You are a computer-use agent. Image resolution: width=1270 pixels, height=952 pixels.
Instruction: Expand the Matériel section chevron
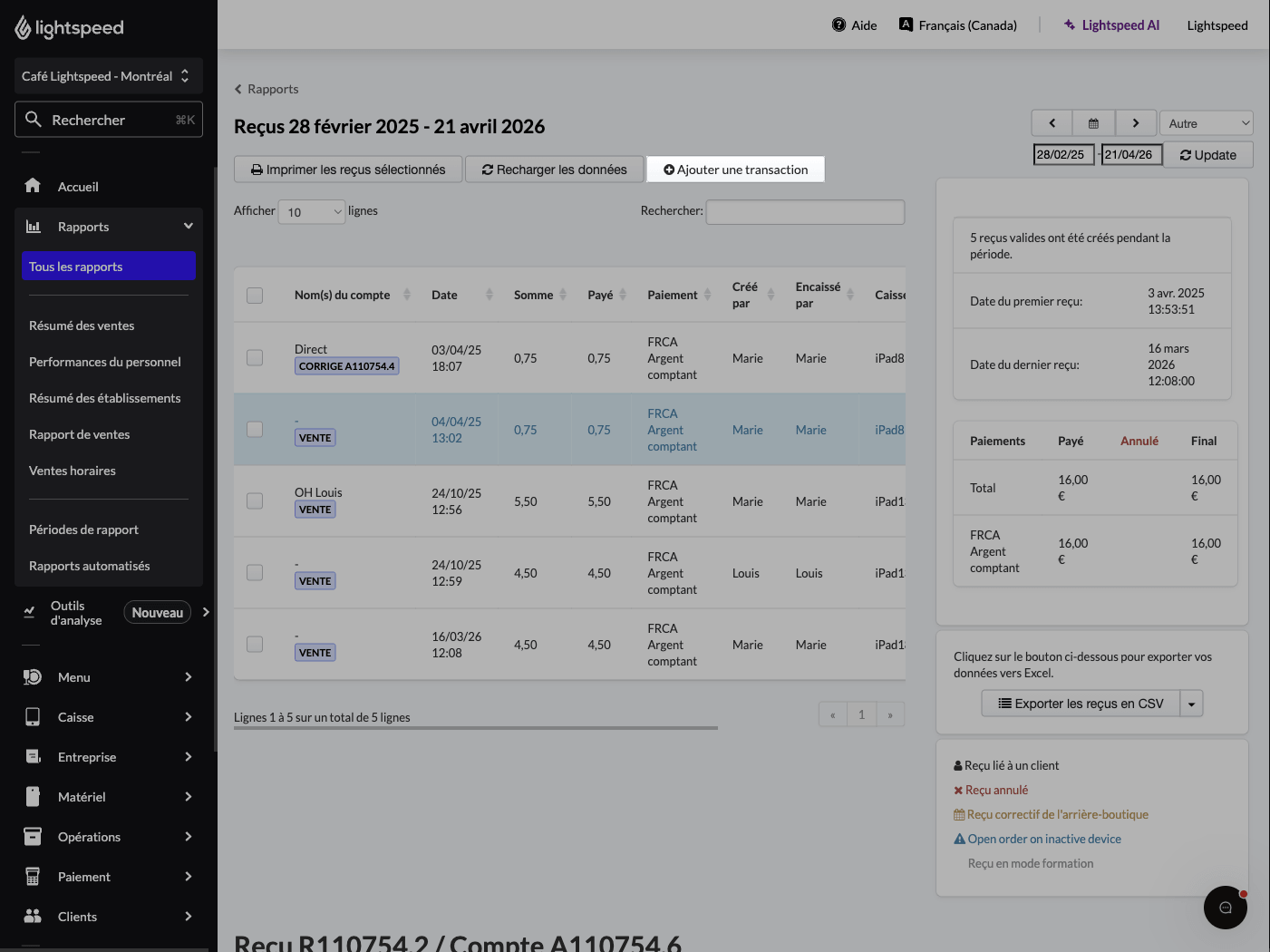(189, 797)
